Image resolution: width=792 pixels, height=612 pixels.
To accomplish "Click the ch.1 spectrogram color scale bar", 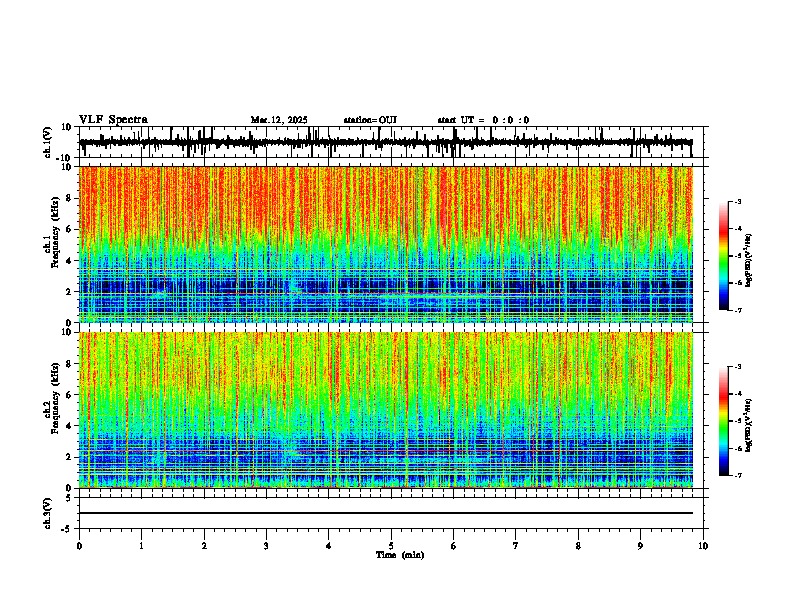I will point(724,256).
